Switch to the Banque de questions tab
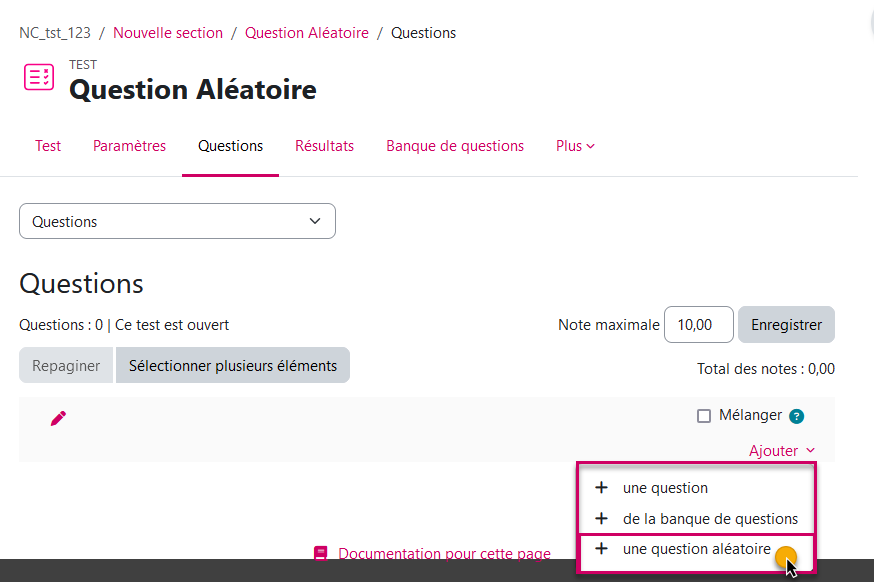Image resolution: width=874 pixels, height=582 pixels. [x=455, y=146]
